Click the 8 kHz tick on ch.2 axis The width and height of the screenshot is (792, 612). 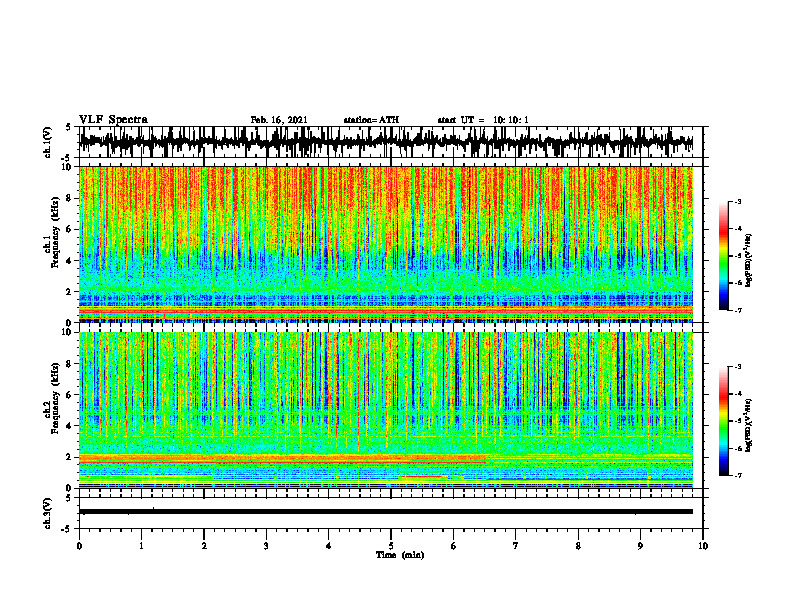click(69, 364)
